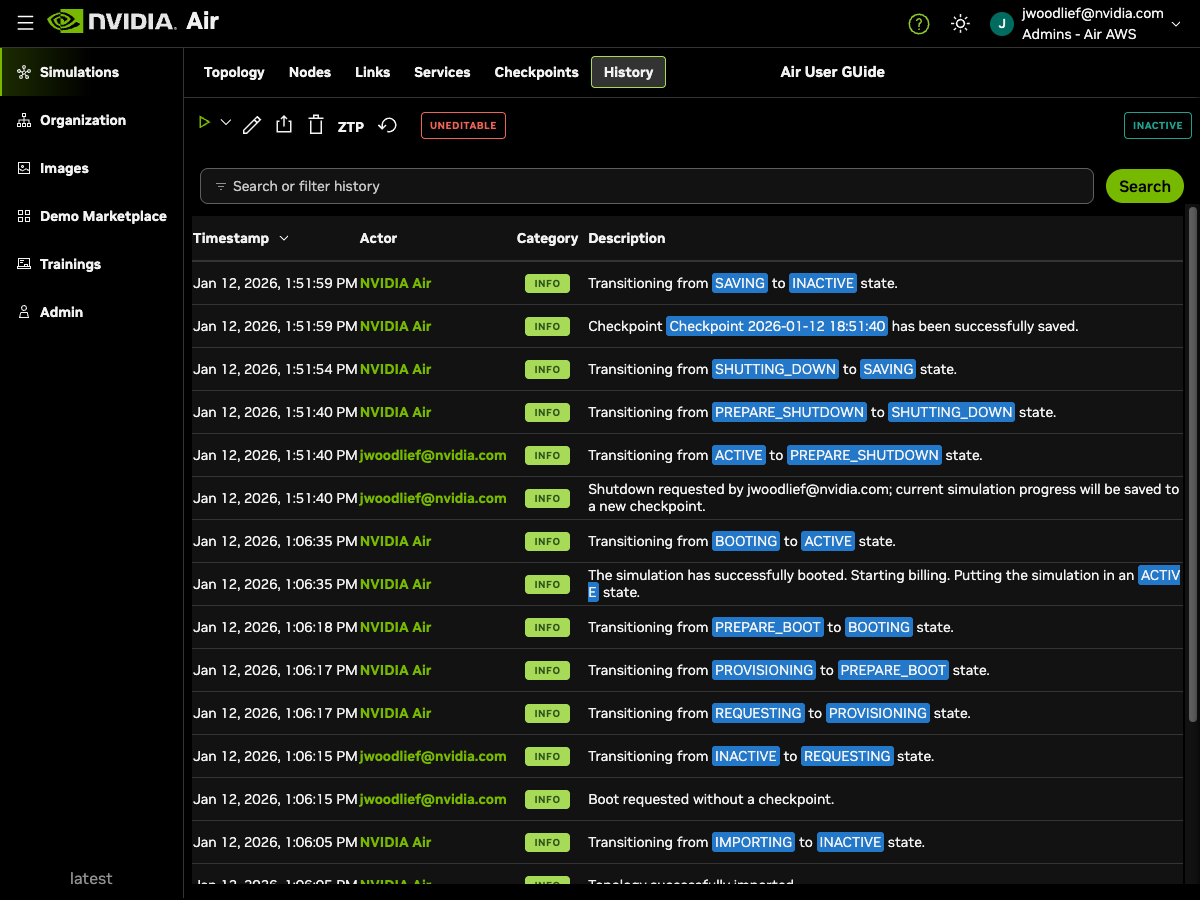Switch to the Checkpoints tab
Image resolution: width=1200 pixels, height=900 pixels.
(536, 72)
